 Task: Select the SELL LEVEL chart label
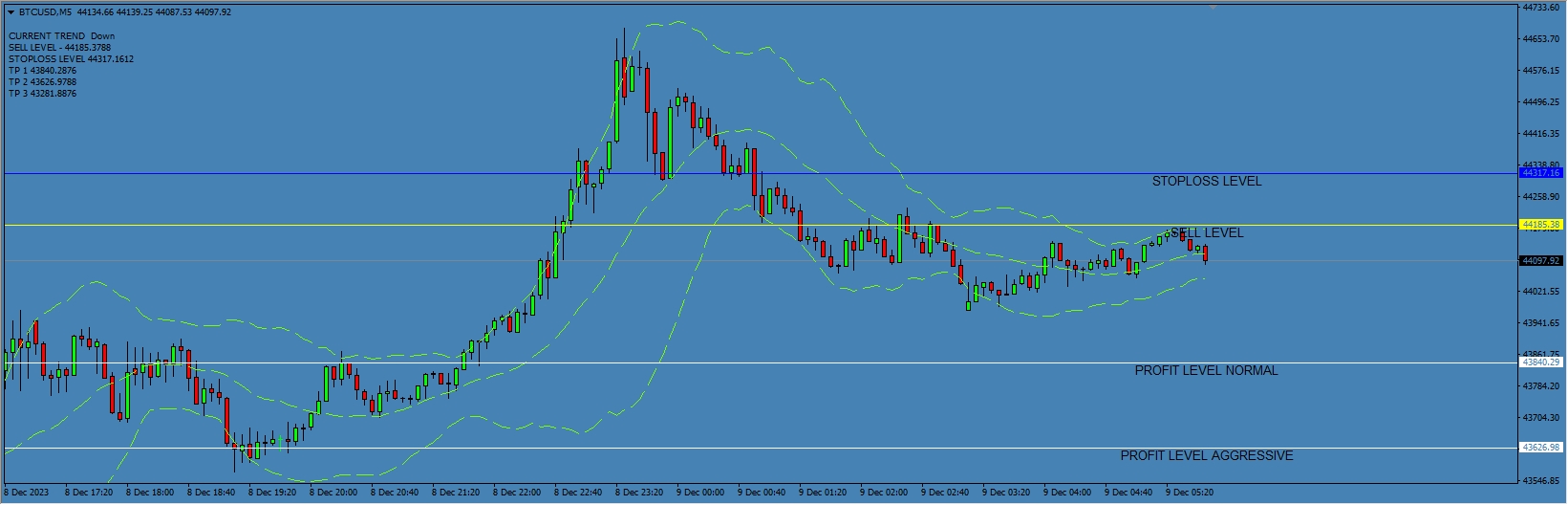(1207, 232)
